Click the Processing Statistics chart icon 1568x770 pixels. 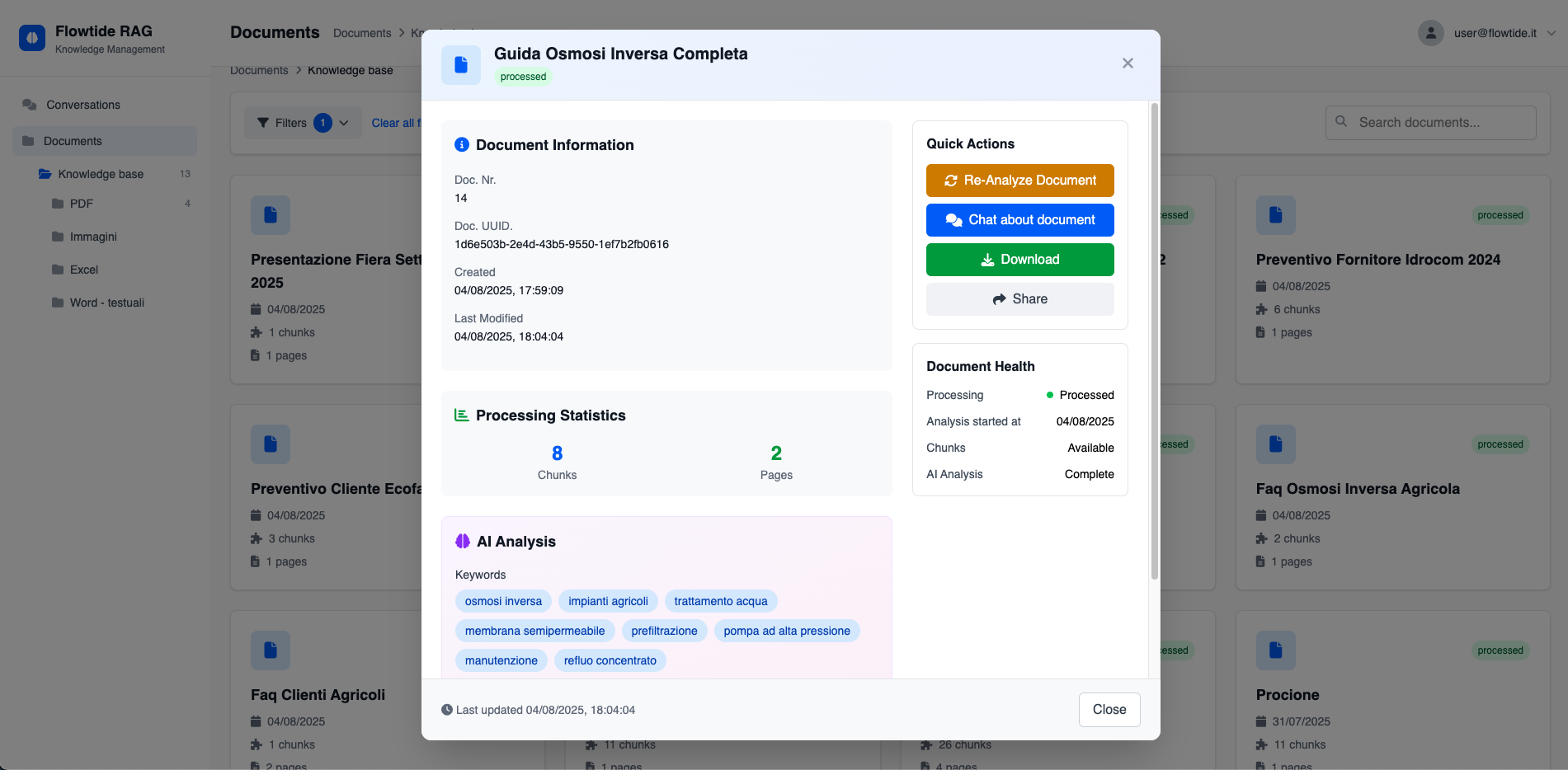pyautogui.click(x=462, y=415)
